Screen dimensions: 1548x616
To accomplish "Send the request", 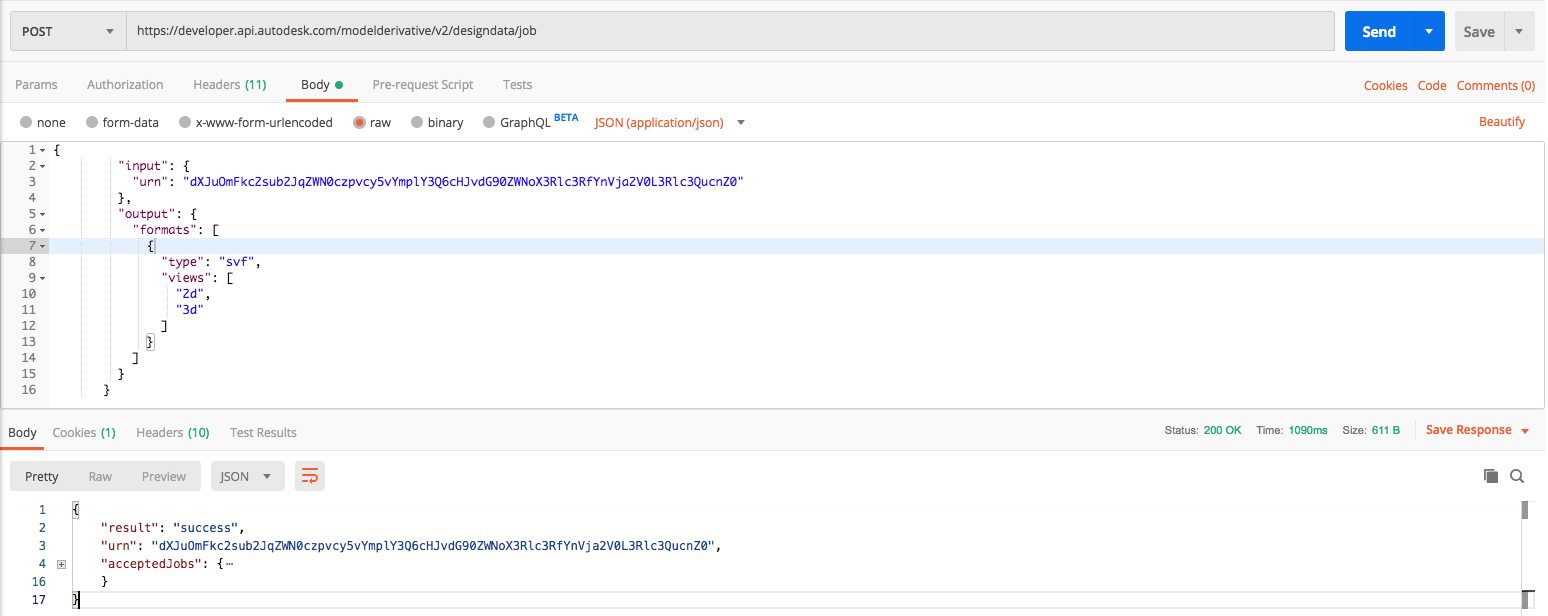I will click(x=1378, y=31).
